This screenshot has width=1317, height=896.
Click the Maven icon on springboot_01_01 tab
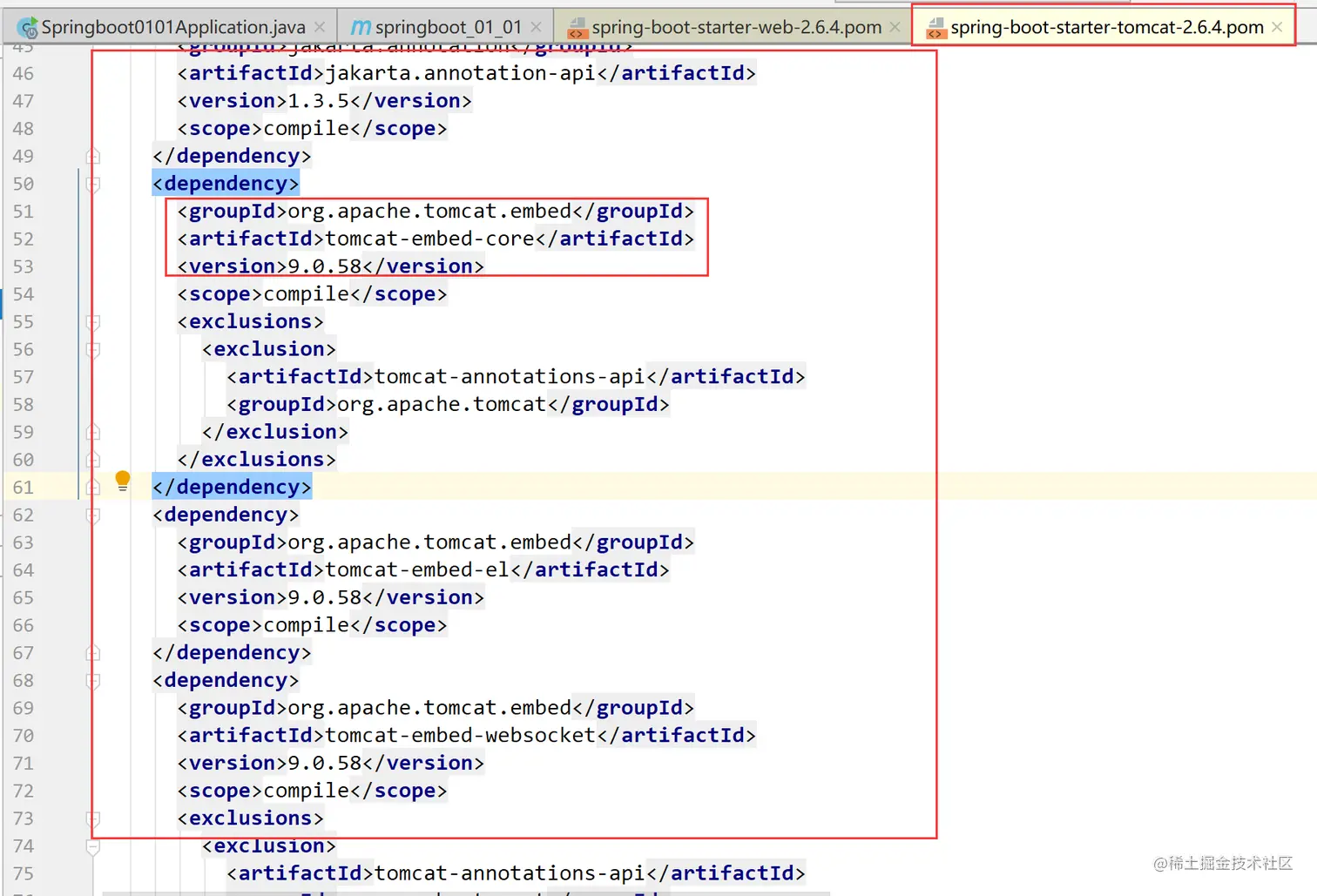(360, 28)
